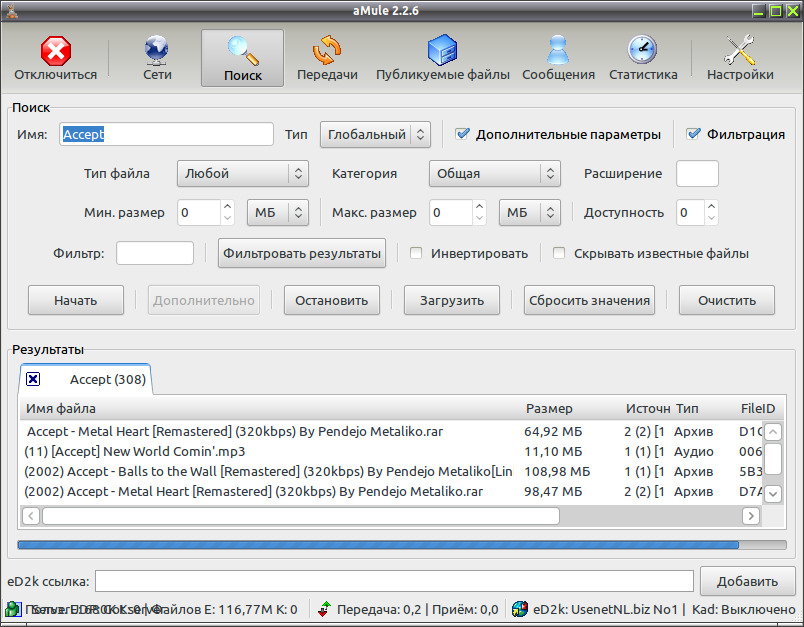804x627 pixels.
Task: Click the red Отключиться disconnect icon
Action: [55, 51]
